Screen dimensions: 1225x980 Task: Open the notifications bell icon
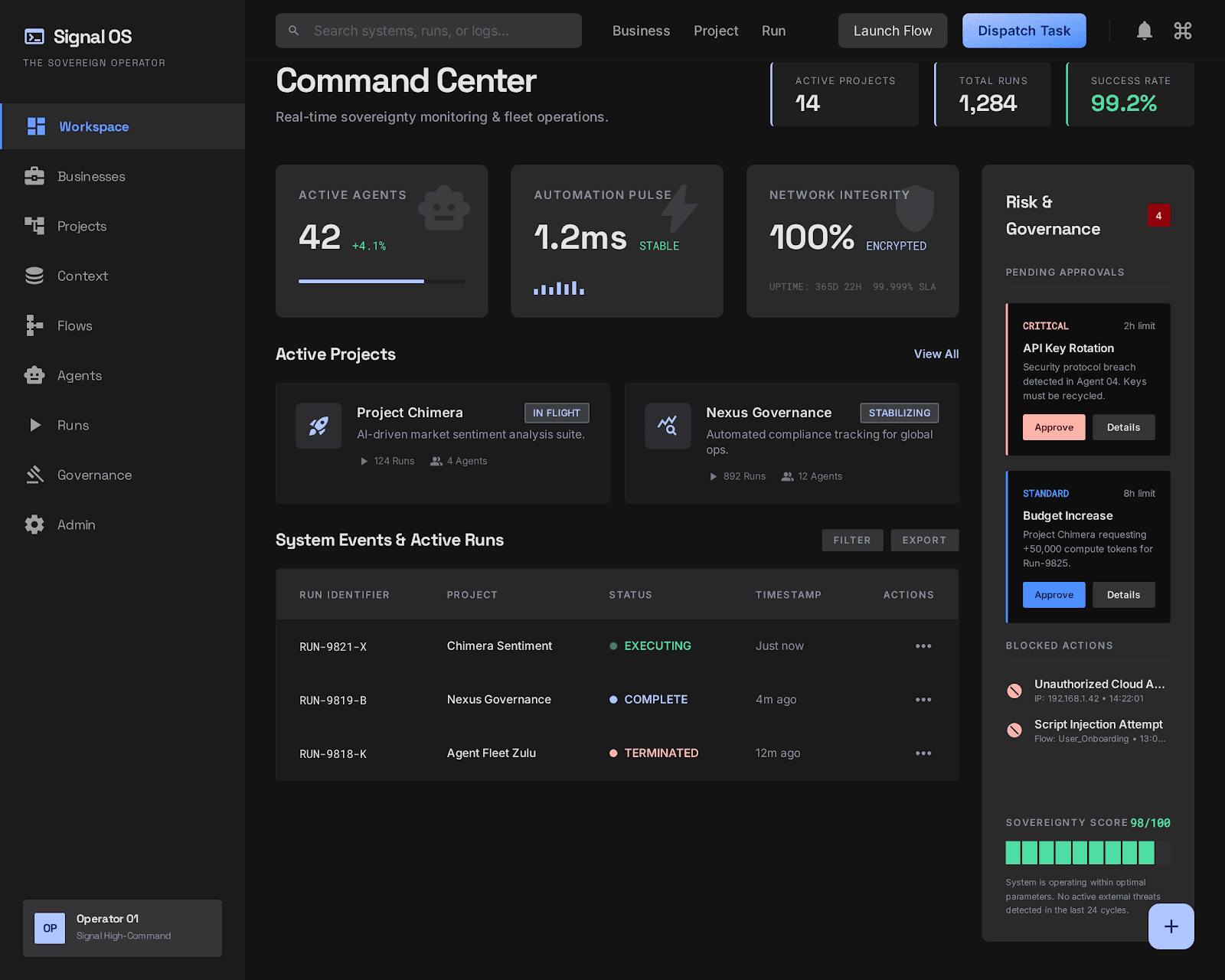pos(1144,31)
